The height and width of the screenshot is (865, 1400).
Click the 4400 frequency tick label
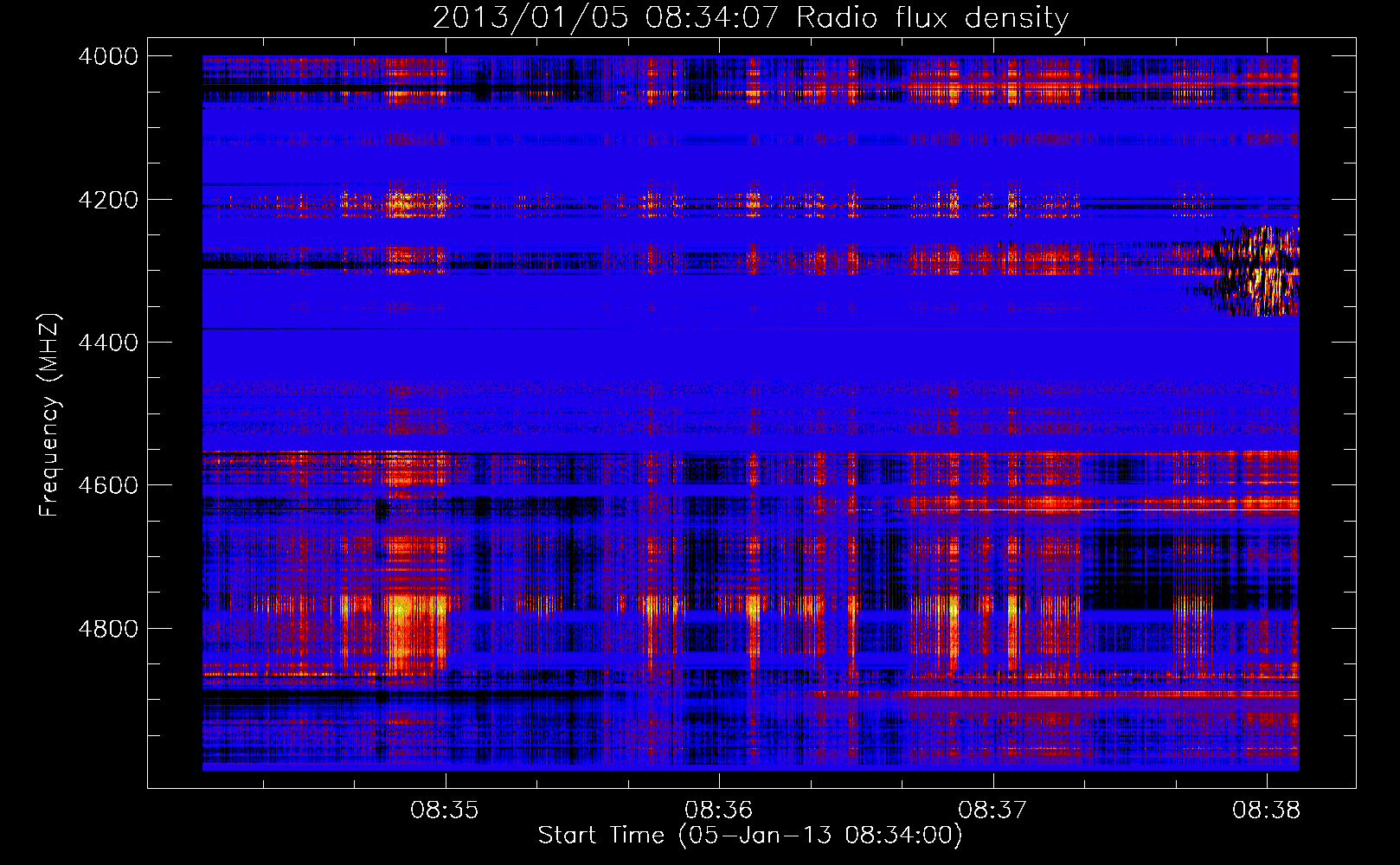point(108,343)
